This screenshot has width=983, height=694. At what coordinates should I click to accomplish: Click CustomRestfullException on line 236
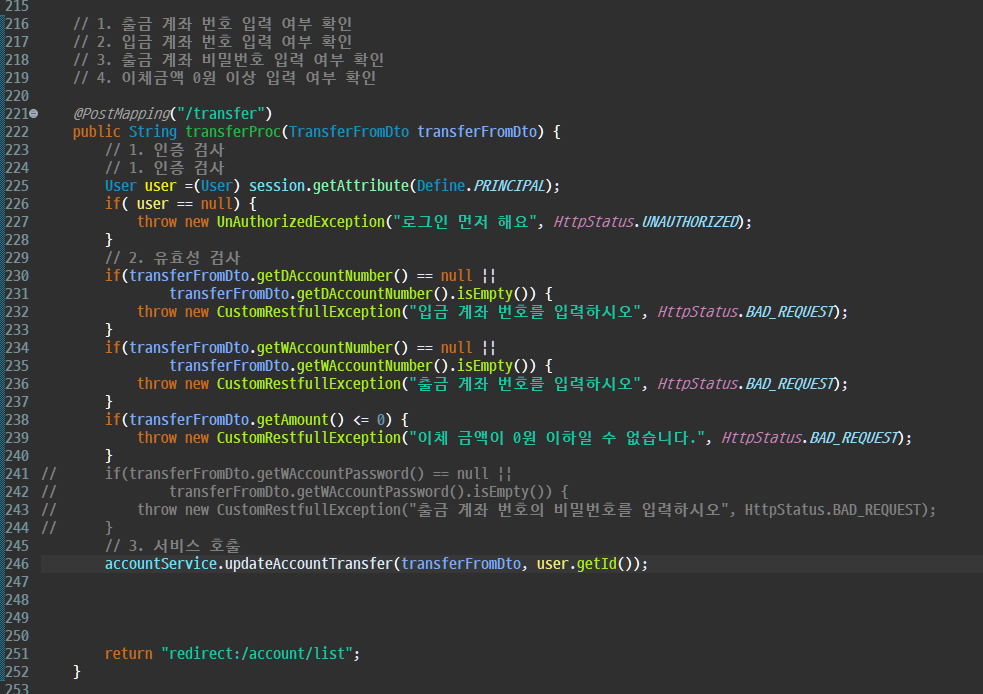[308, 384]
